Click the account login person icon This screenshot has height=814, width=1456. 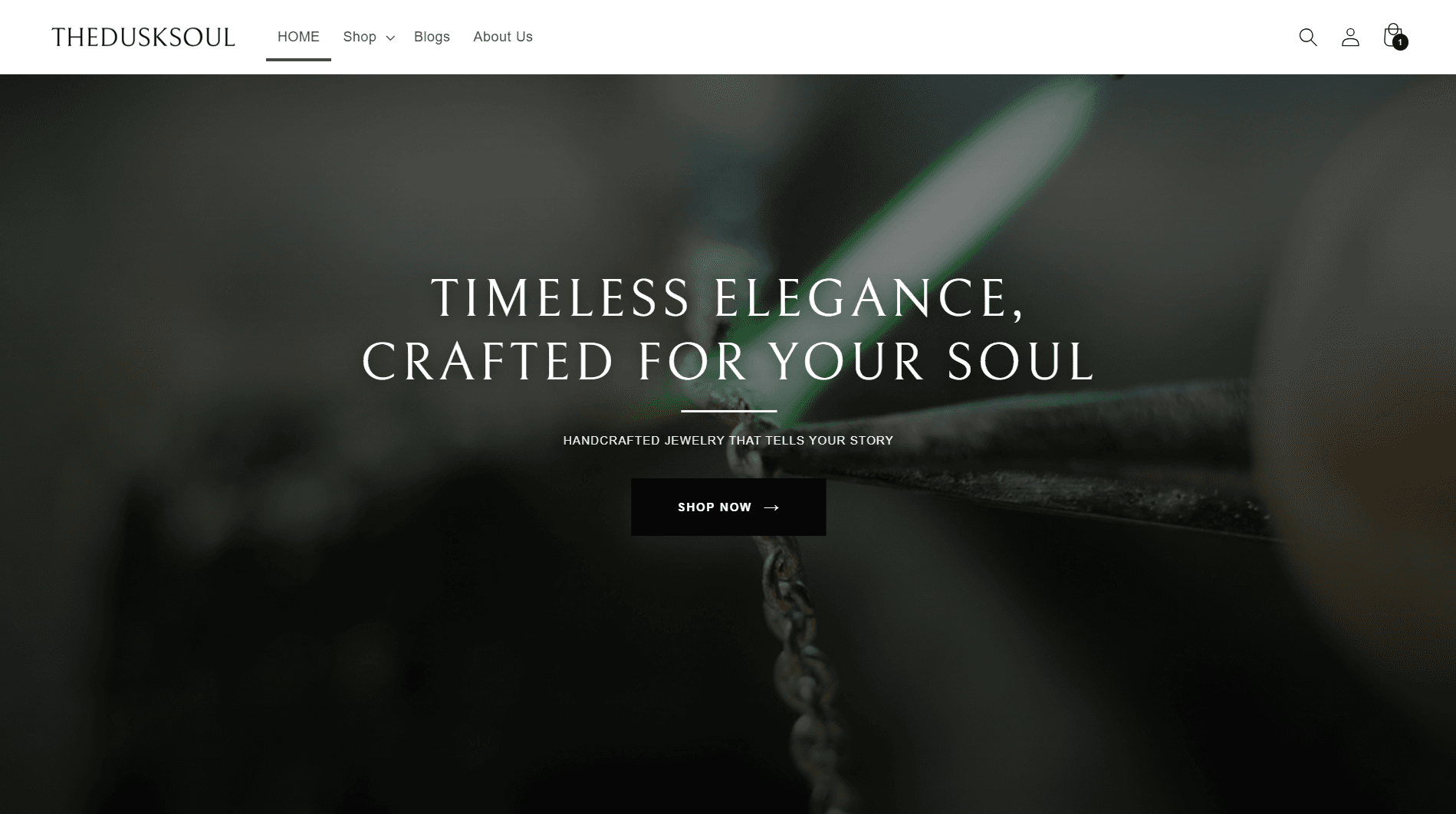1350,37
